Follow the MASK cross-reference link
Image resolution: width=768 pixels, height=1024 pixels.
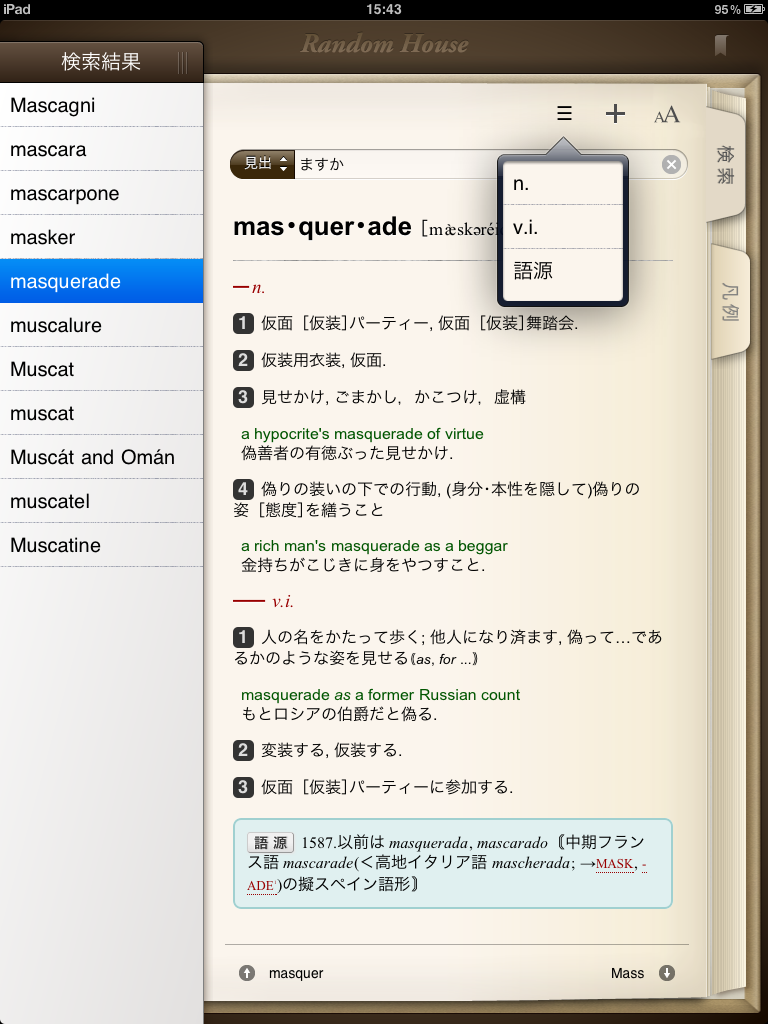(x=615, y=864)
